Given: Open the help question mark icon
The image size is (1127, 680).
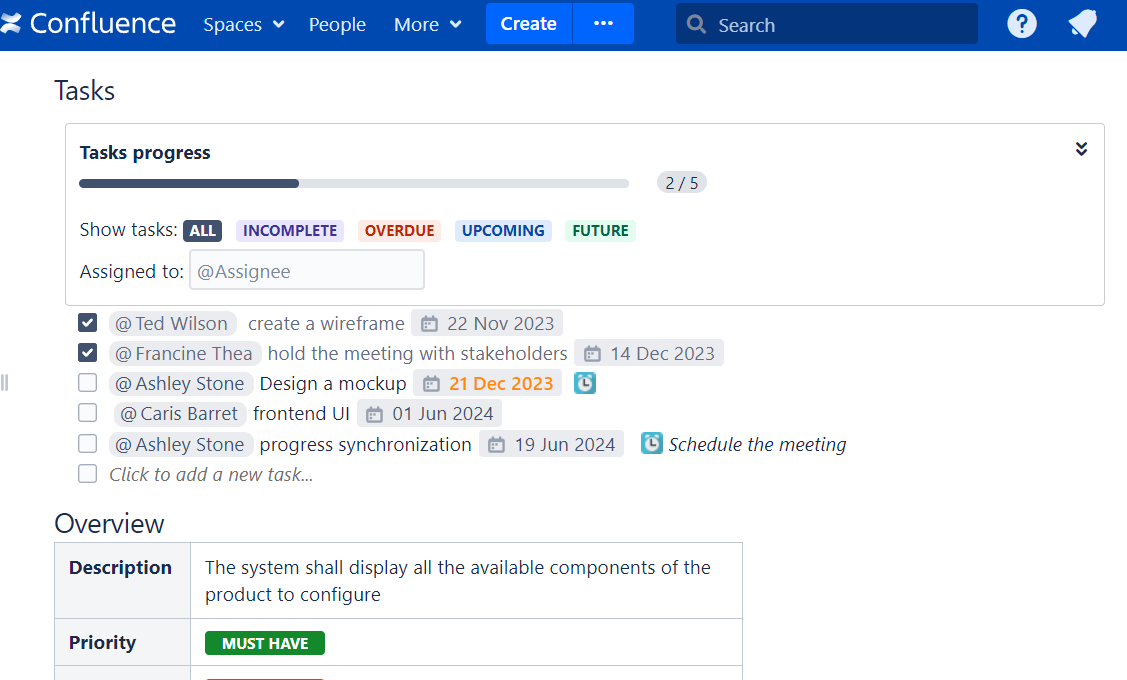Looking at the screenshot, I should tap(1021, 23).
